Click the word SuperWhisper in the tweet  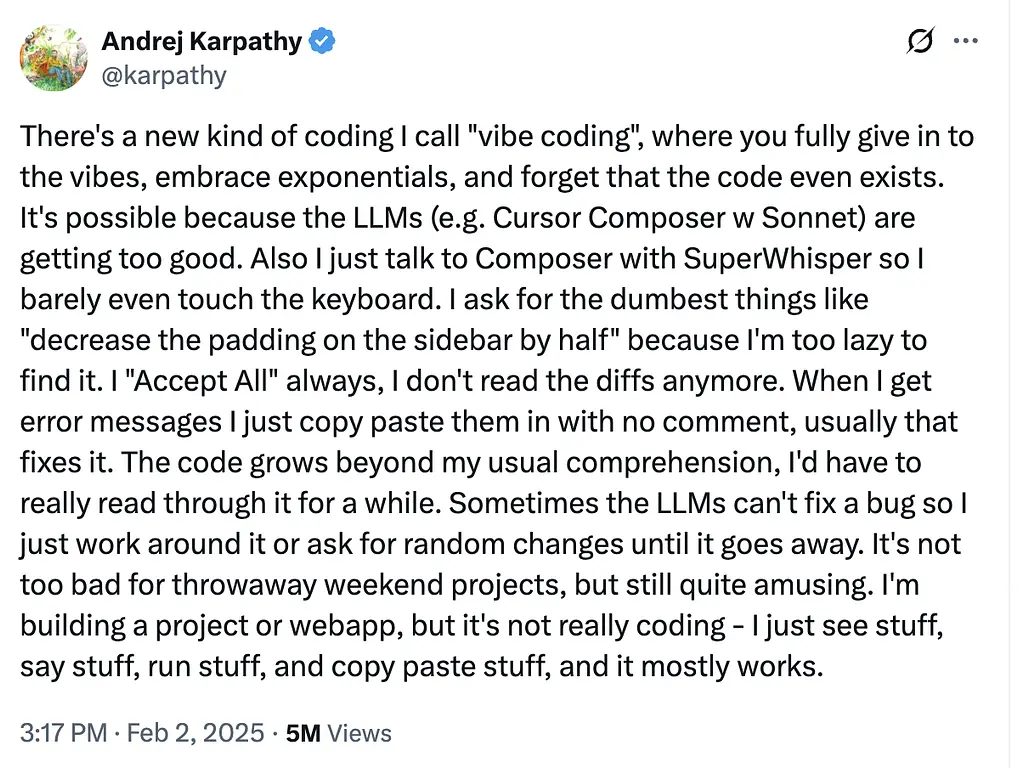[x=777, y=258]
